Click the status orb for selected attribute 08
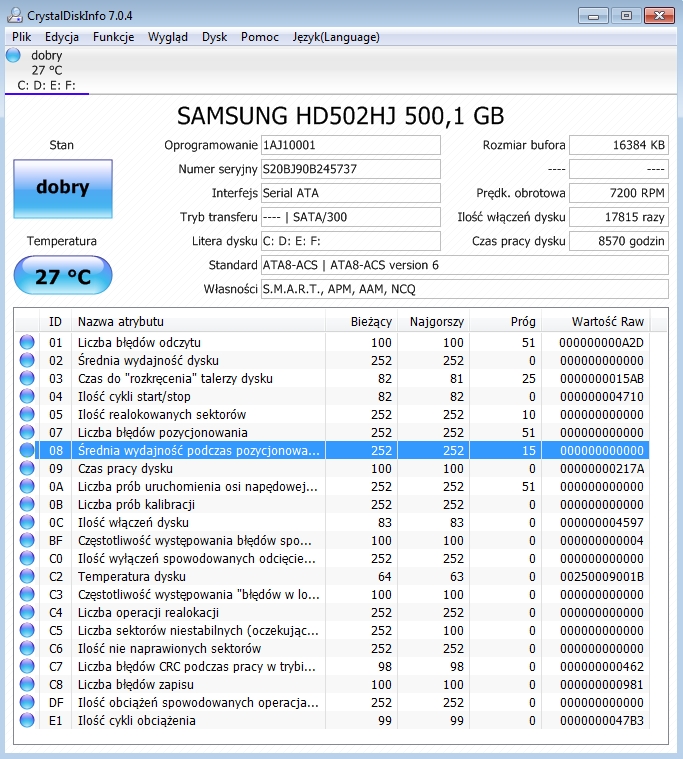The width and height of the screenshot is (683, 759). click(27, 450)
